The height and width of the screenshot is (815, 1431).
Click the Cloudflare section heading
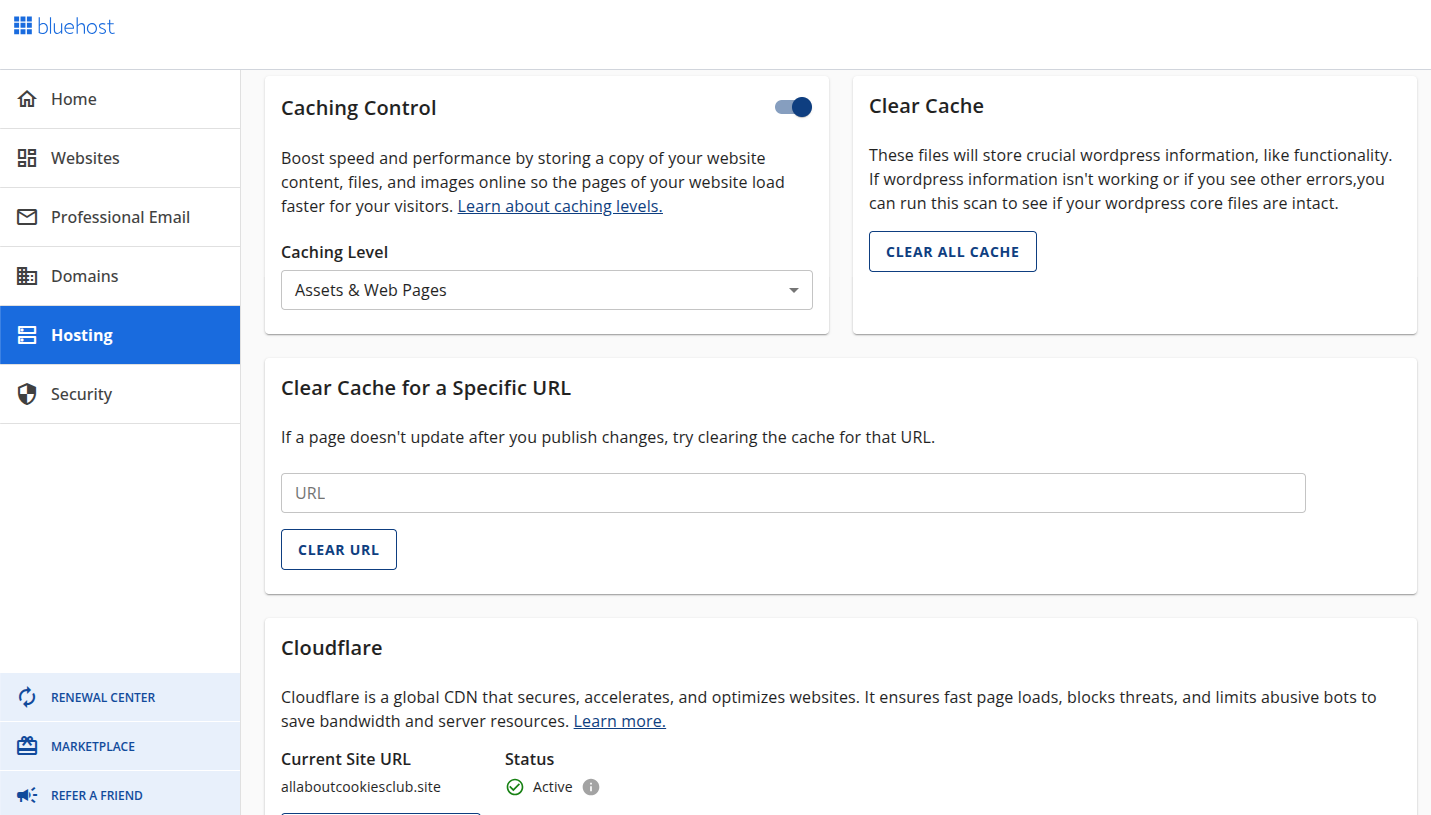332,648
